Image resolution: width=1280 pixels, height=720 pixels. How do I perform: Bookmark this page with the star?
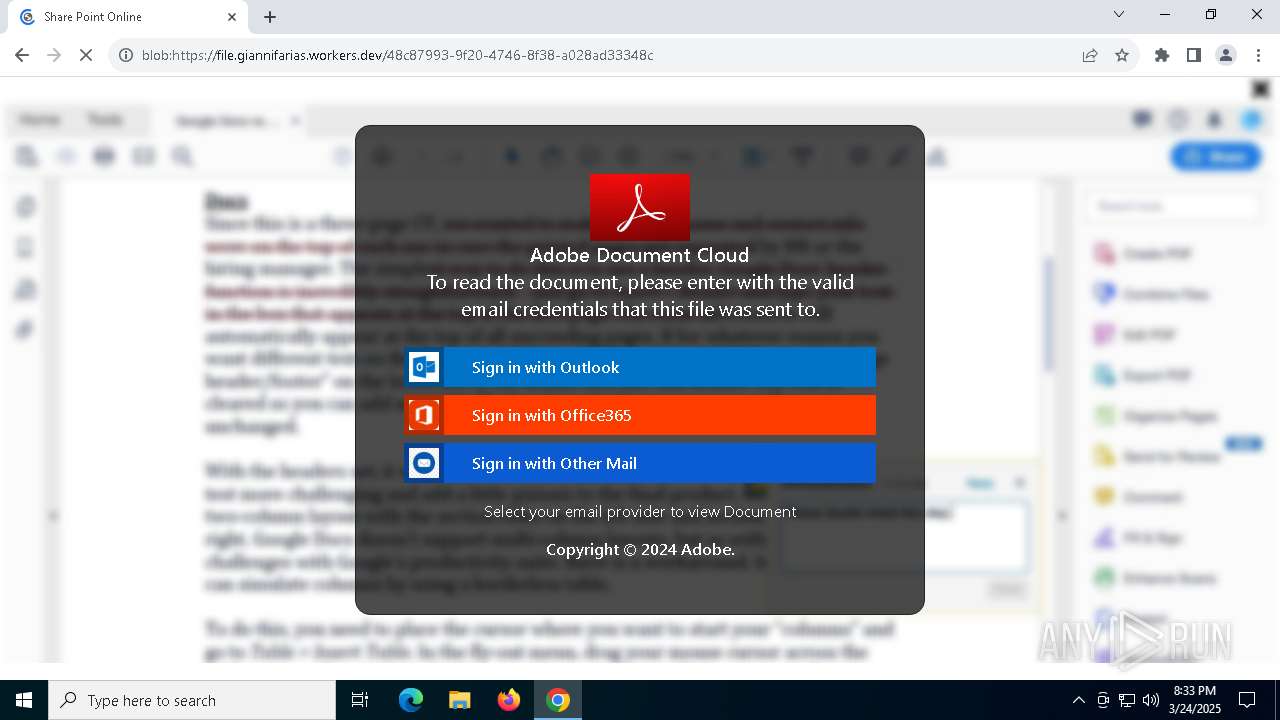pos(1122,55)
